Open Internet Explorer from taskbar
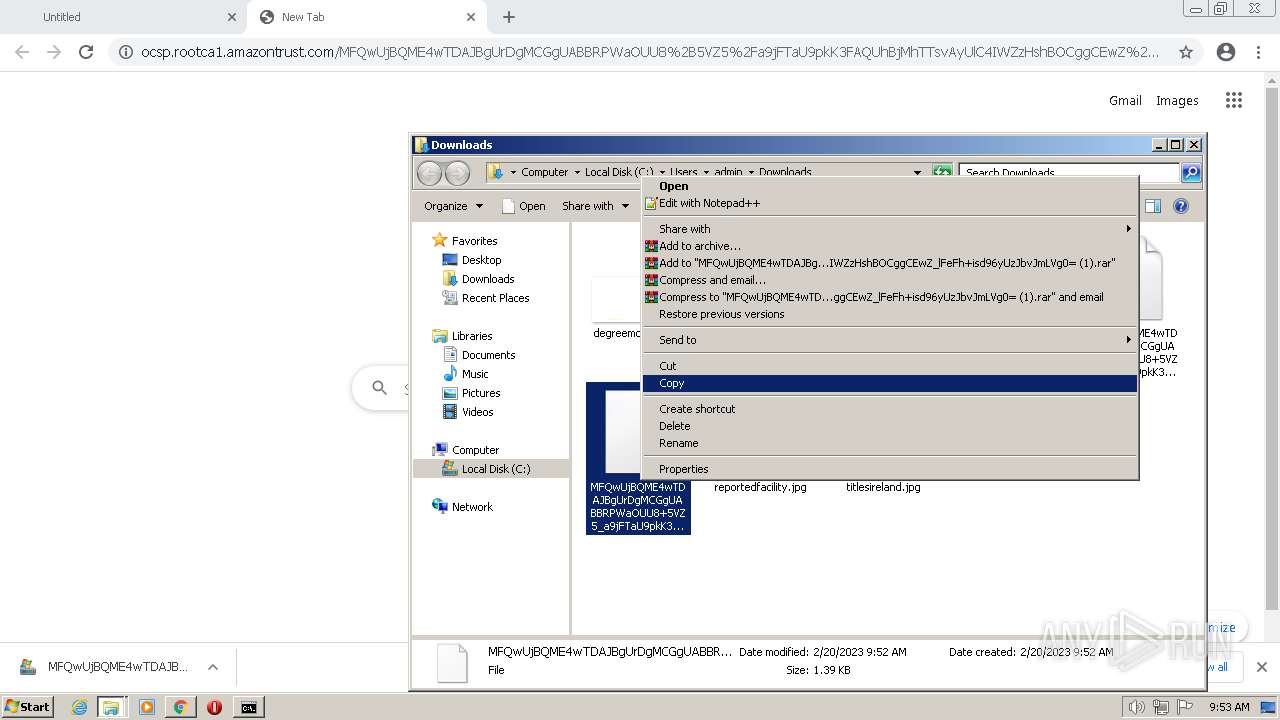Viewport: 1280px width, 720px height. (79, 707)
